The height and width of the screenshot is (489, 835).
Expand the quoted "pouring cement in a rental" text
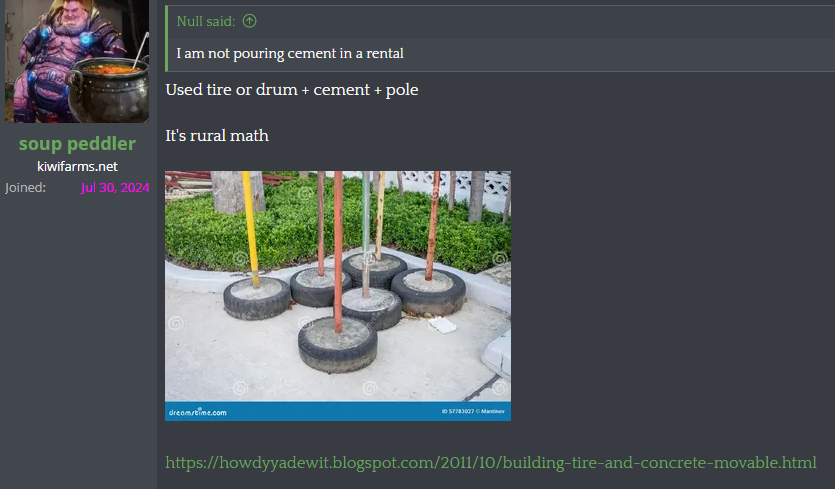(x=290, y=53)
